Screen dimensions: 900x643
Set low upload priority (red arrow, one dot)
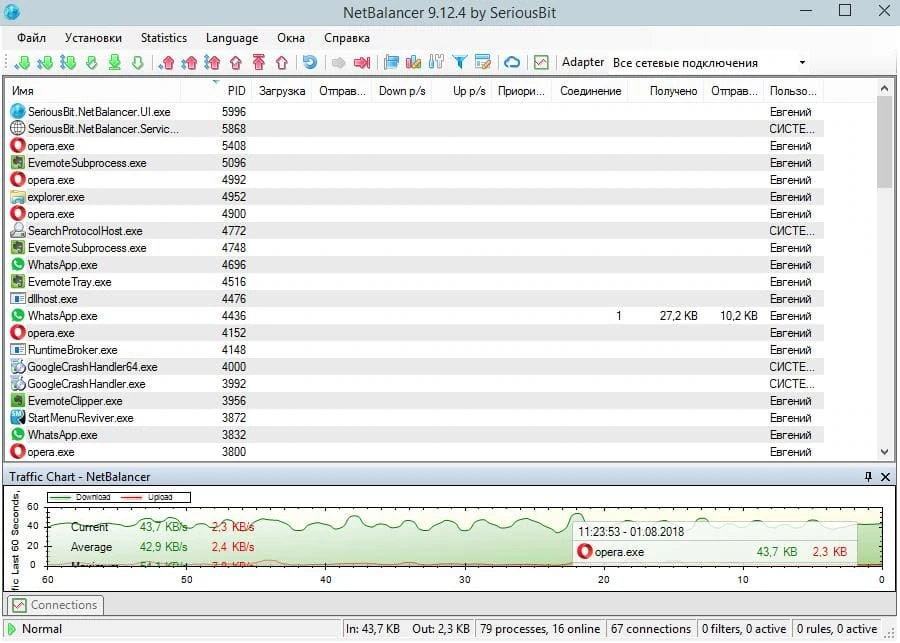point(166,62)
